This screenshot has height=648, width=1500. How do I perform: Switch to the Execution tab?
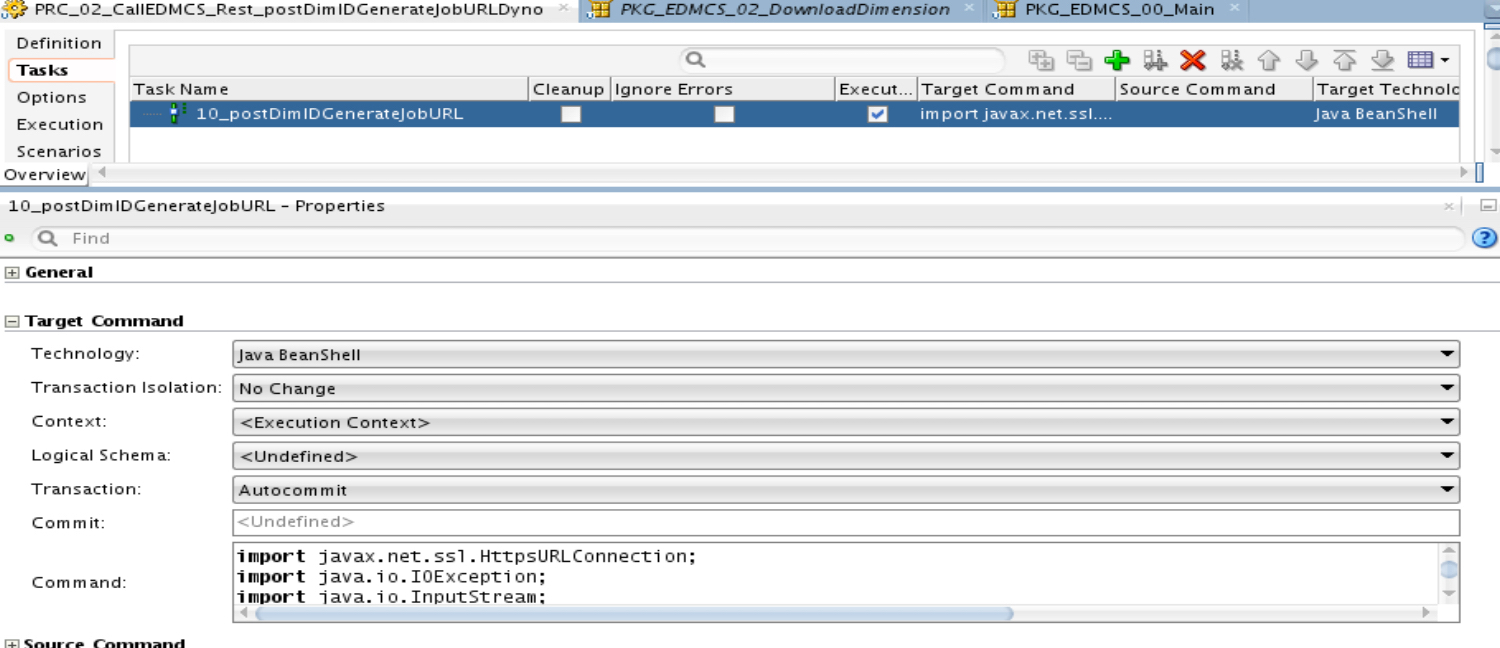click(x=60, y=124)
